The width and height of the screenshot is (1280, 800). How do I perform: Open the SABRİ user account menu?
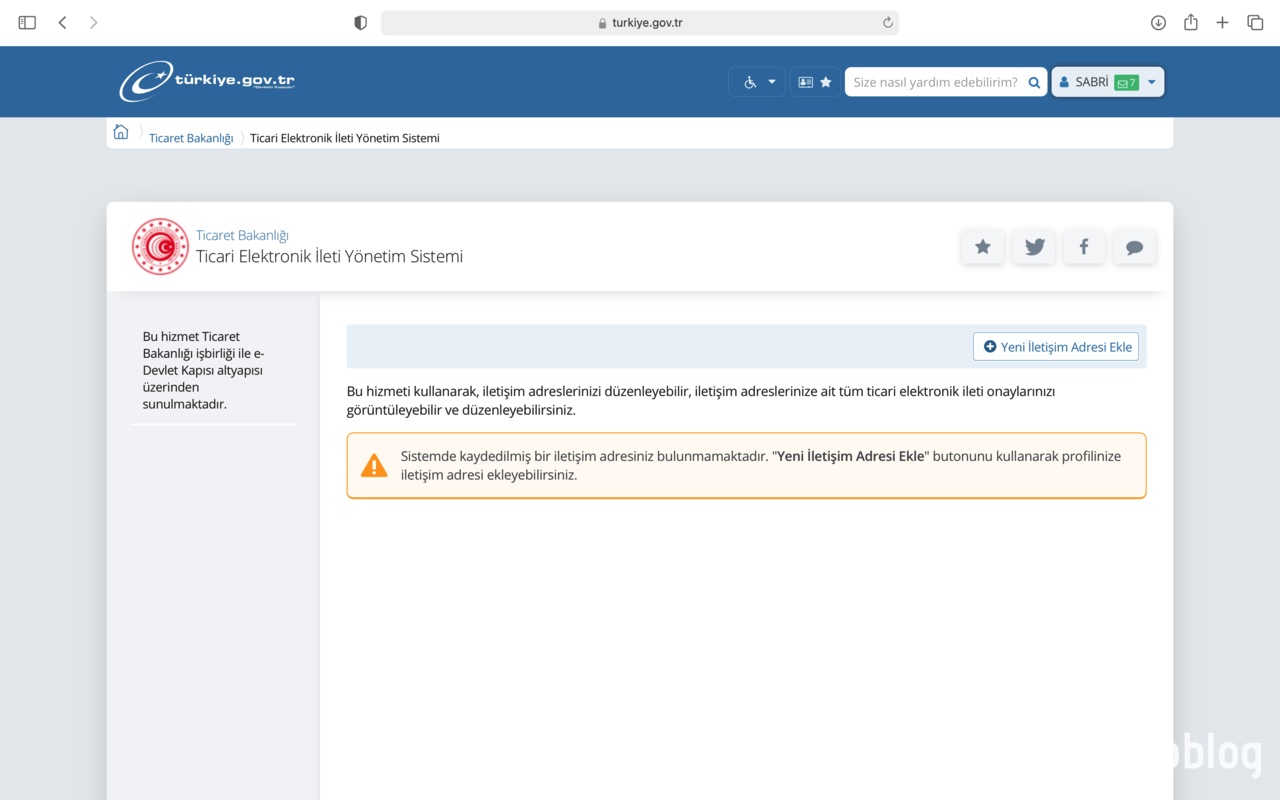click(x=1107, y=82)
